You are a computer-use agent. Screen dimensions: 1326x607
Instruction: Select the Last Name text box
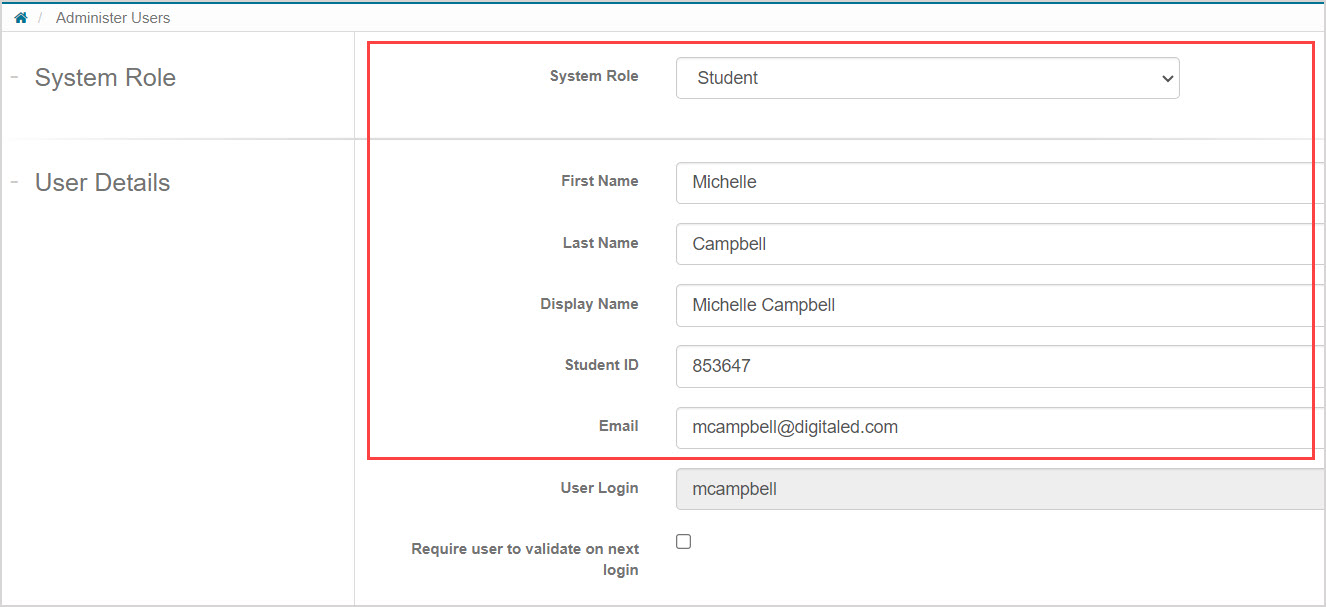tap(900, 244)
